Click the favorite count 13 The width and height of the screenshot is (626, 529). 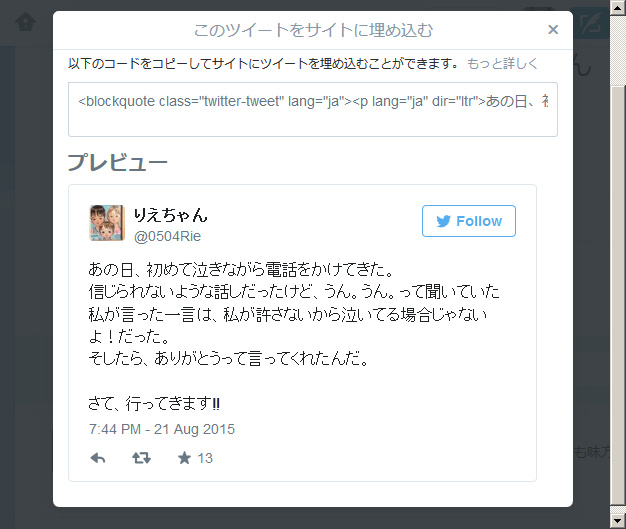(205, 458)
